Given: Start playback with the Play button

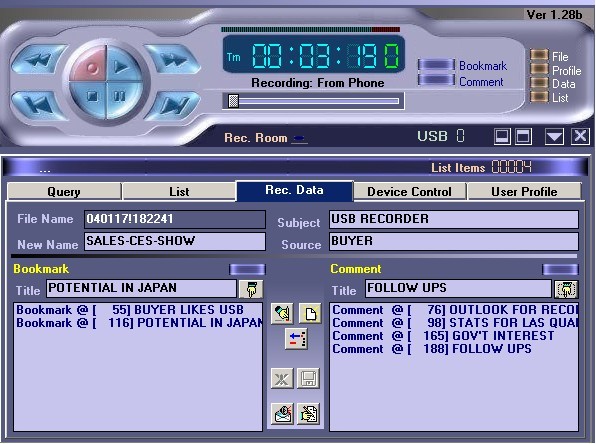Looking at the screenshot, I should click(x=123, y=65).
